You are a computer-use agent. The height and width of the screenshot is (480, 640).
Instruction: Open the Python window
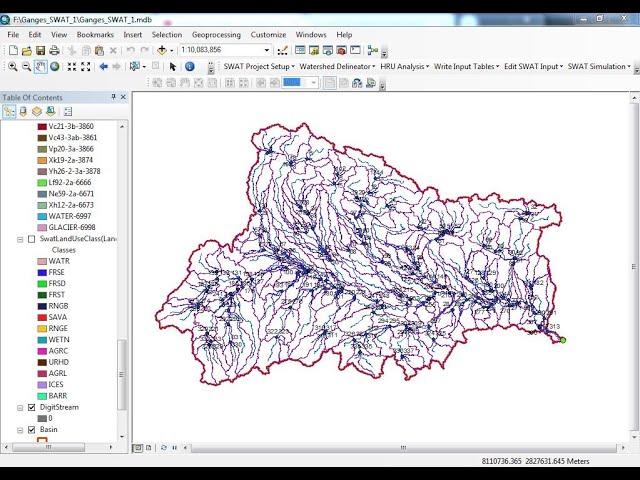click(356, 50)
